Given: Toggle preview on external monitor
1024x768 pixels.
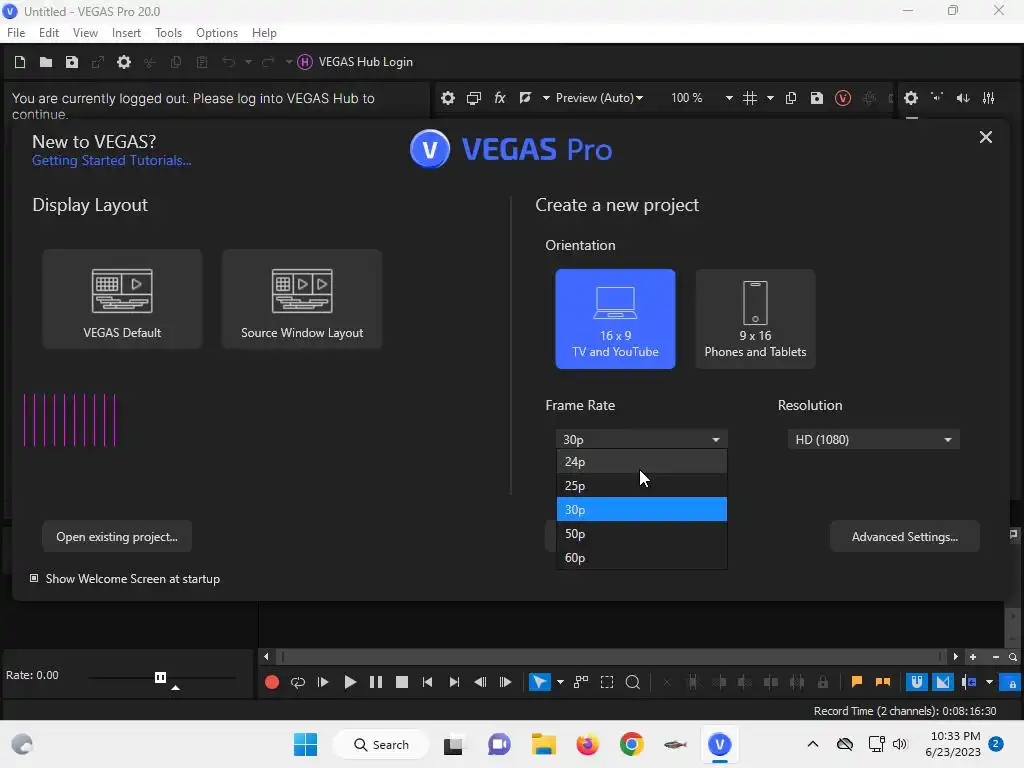Looking at the screenshot, I should pos(473,98).
